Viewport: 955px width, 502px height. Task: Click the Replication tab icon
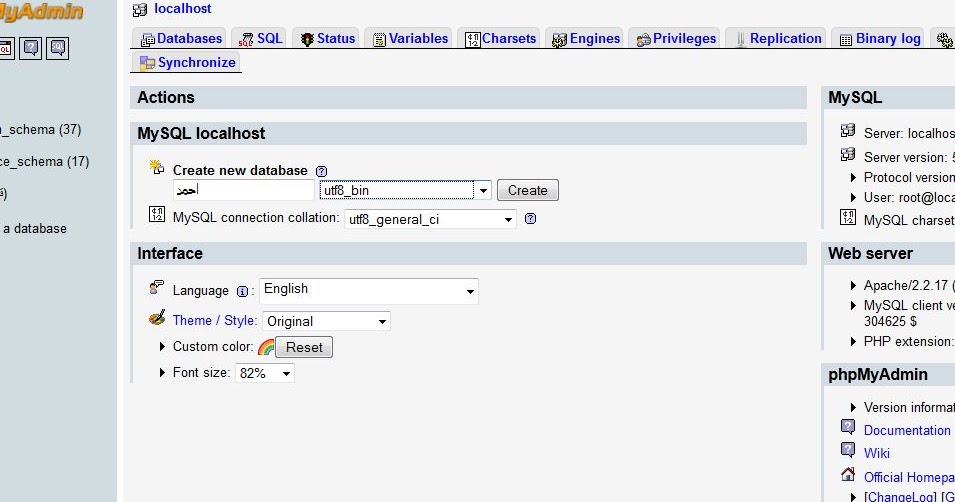[x=740, y=40]
